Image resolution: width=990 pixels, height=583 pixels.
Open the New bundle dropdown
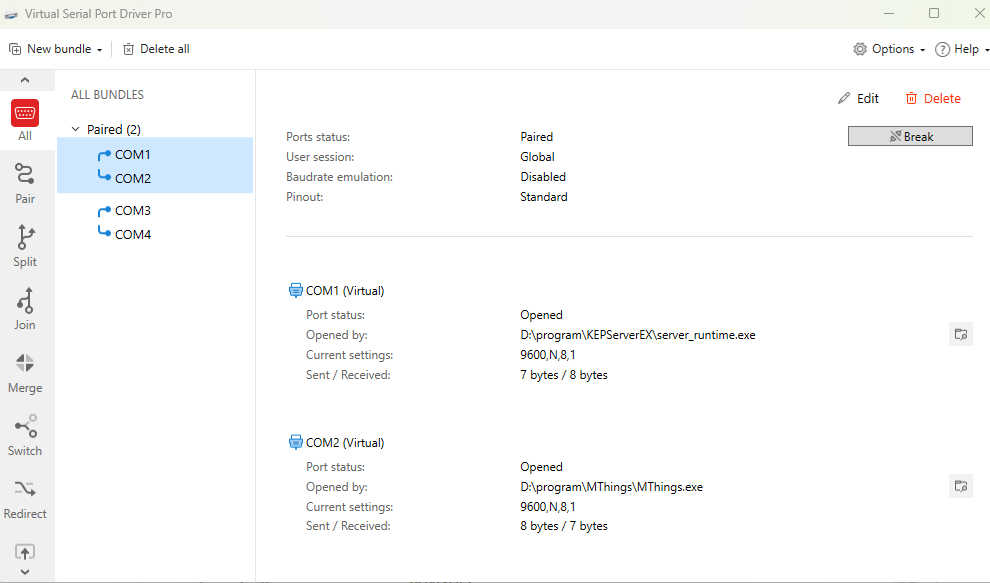click(x=55, y=48)
